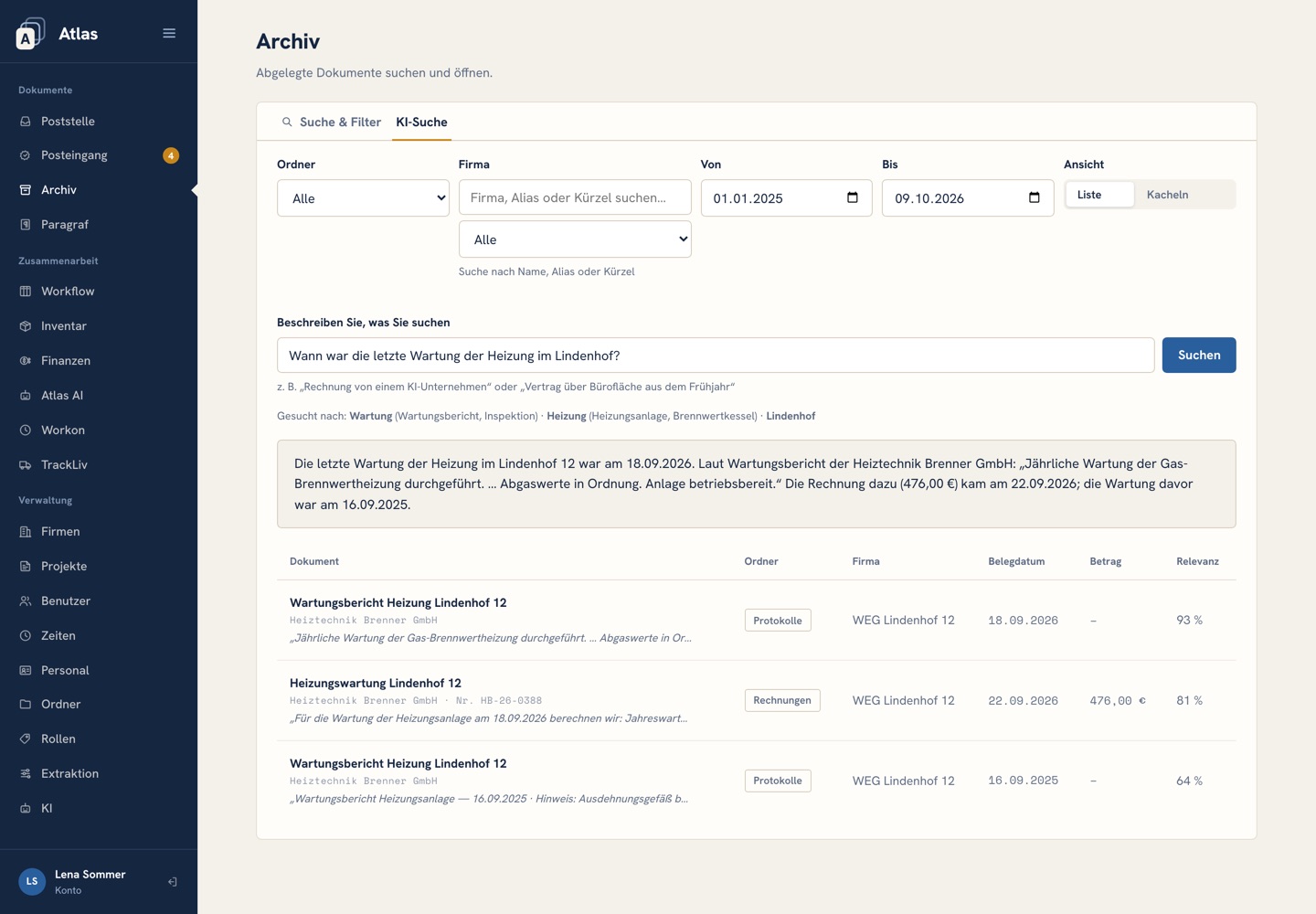Click the Inventar box icon

tap(26, 326)
